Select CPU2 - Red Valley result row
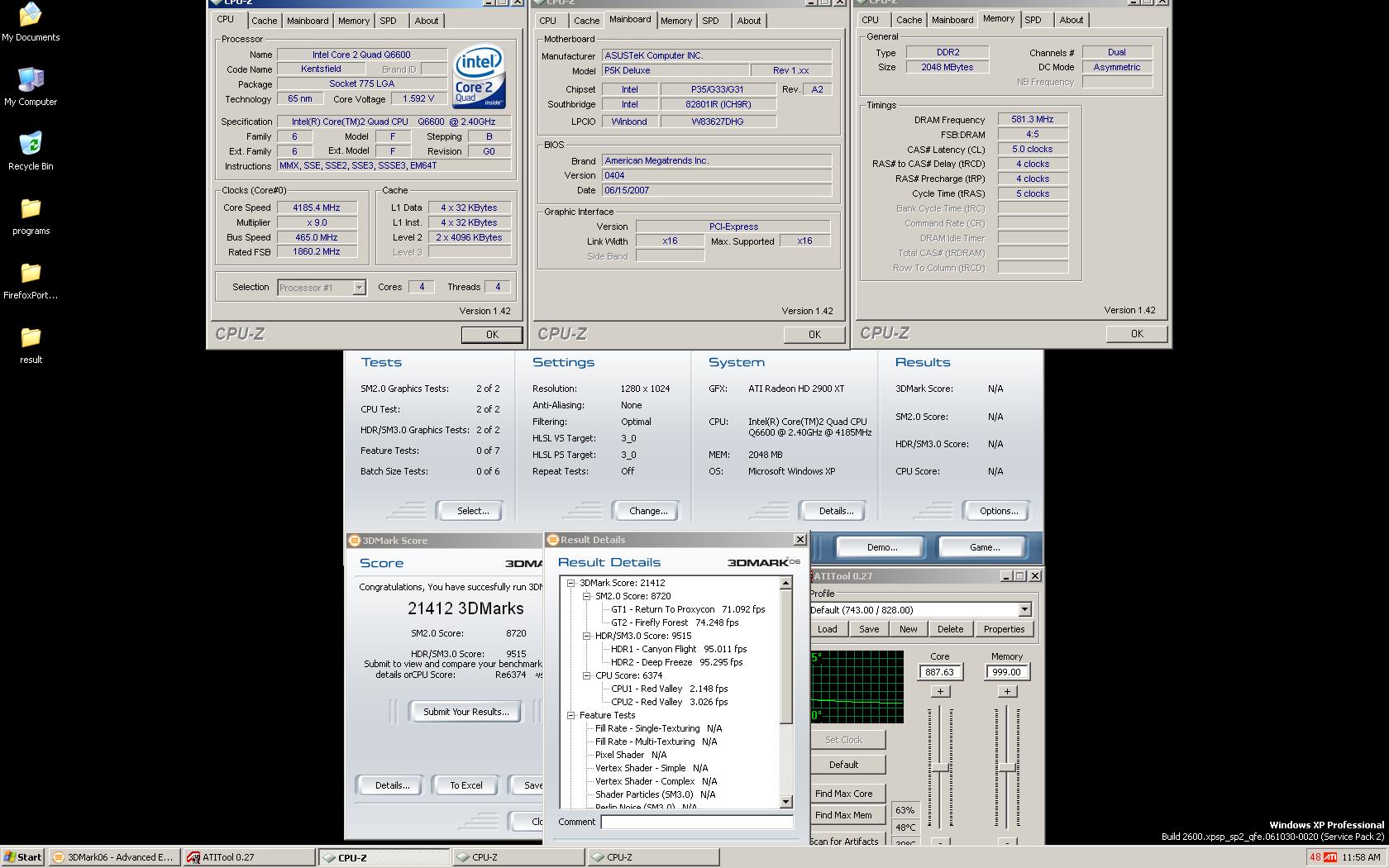The height and width of the screenshot is (868, 1389). click(x=669, y=702)
